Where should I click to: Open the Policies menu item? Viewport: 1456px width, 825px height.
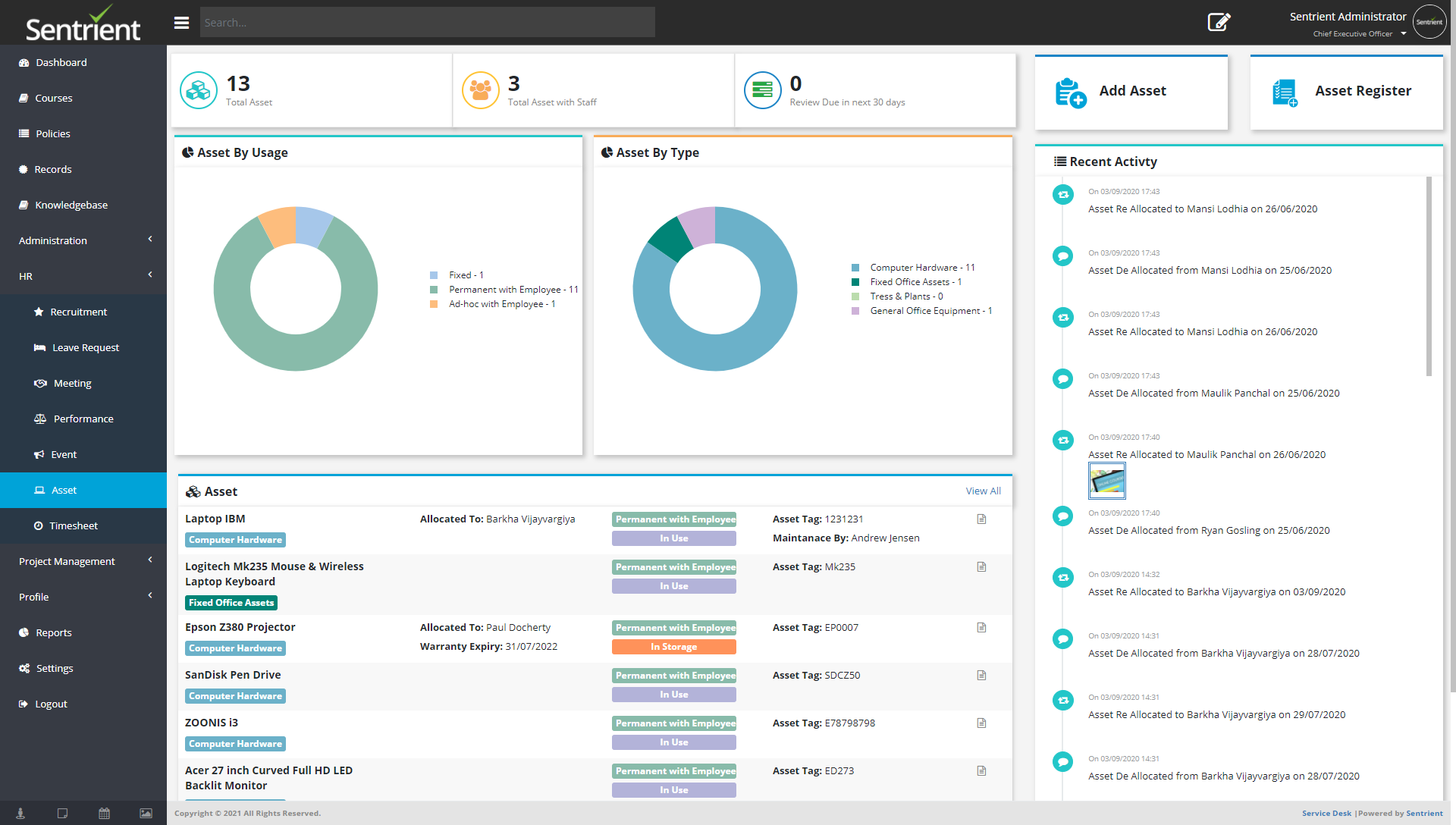[52, 133]
